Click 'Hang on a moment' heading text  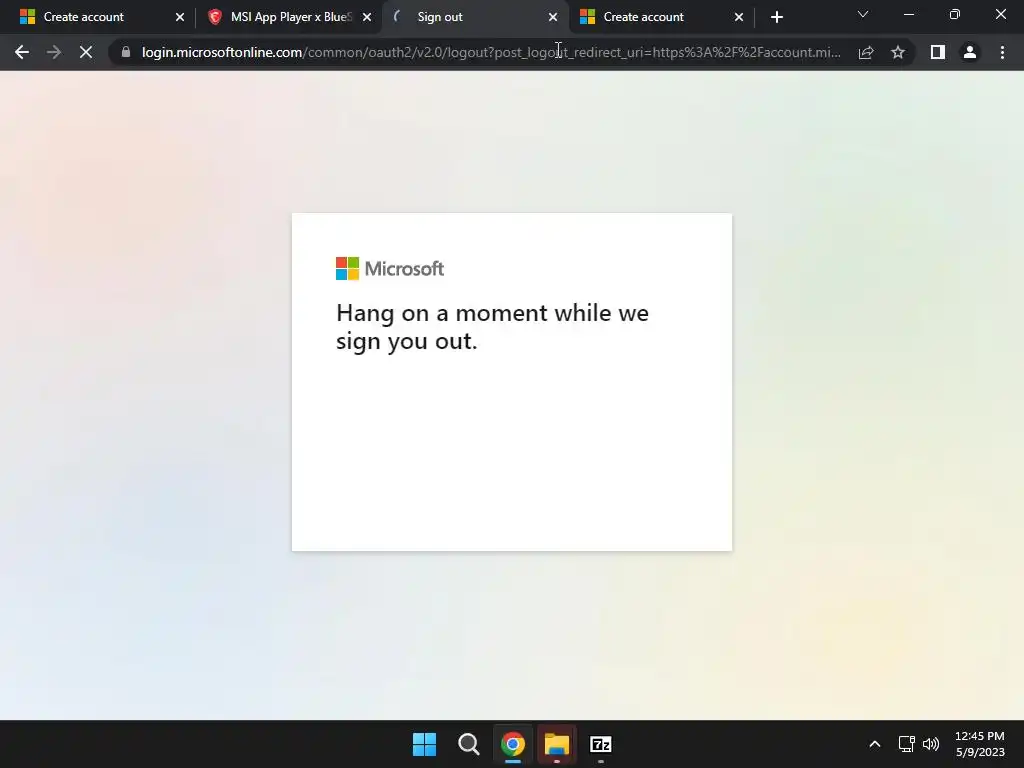[492, 327]
